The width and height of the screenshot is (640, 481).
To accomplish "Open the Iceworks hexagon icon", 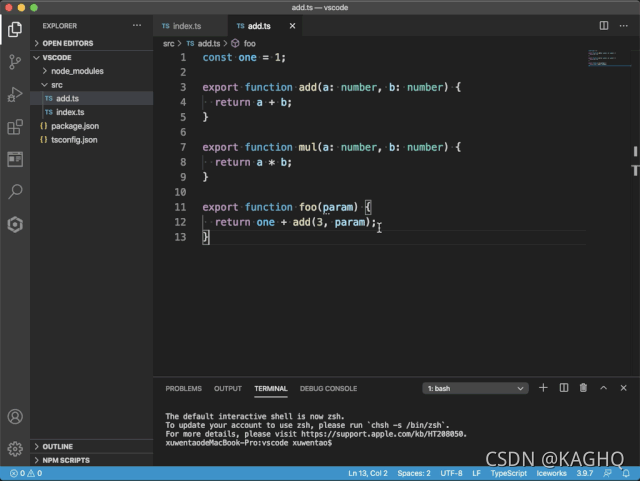I will point(15,224).
